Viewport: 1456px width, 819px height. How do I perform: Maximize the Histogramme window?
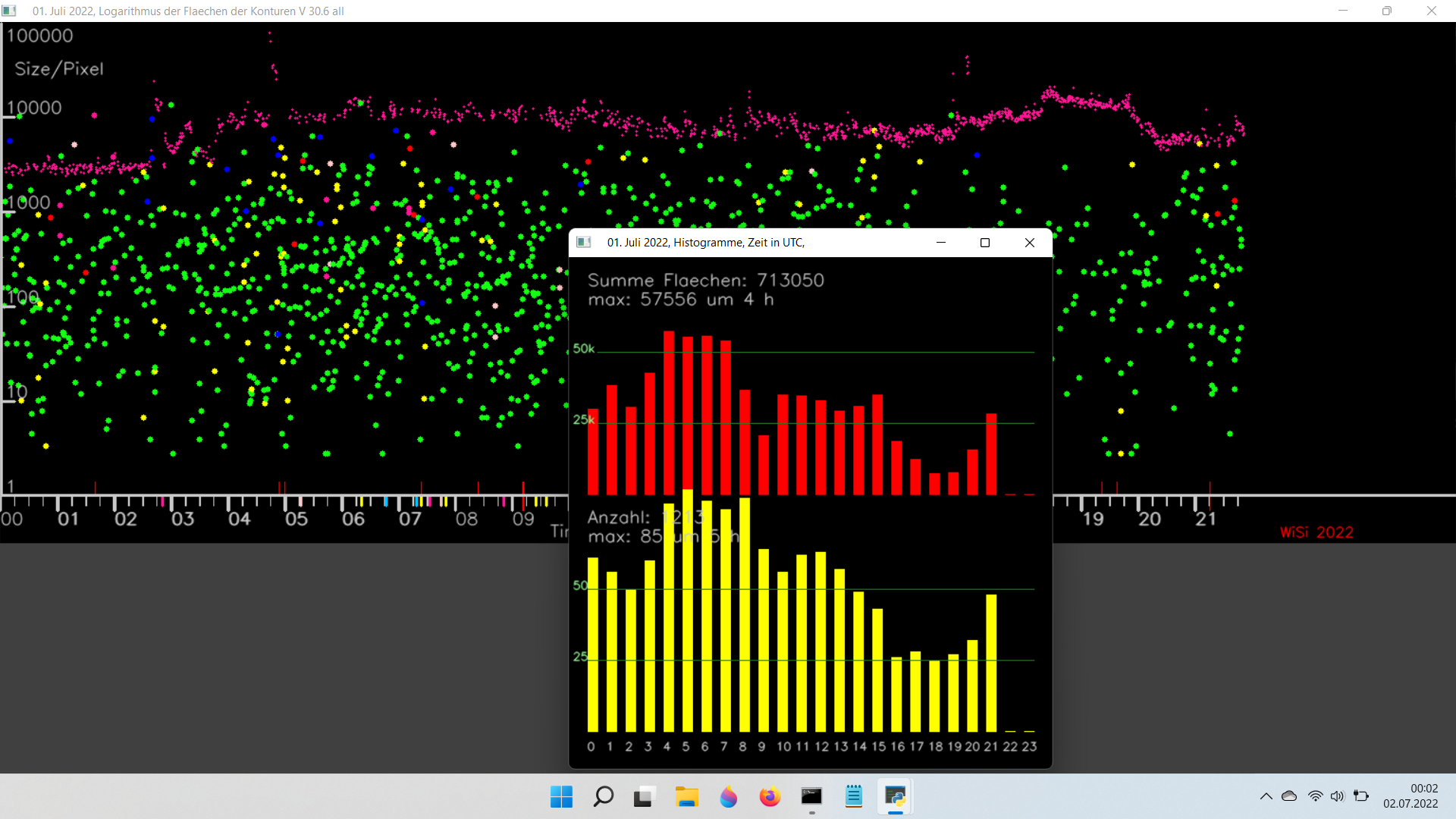[985, 243]
